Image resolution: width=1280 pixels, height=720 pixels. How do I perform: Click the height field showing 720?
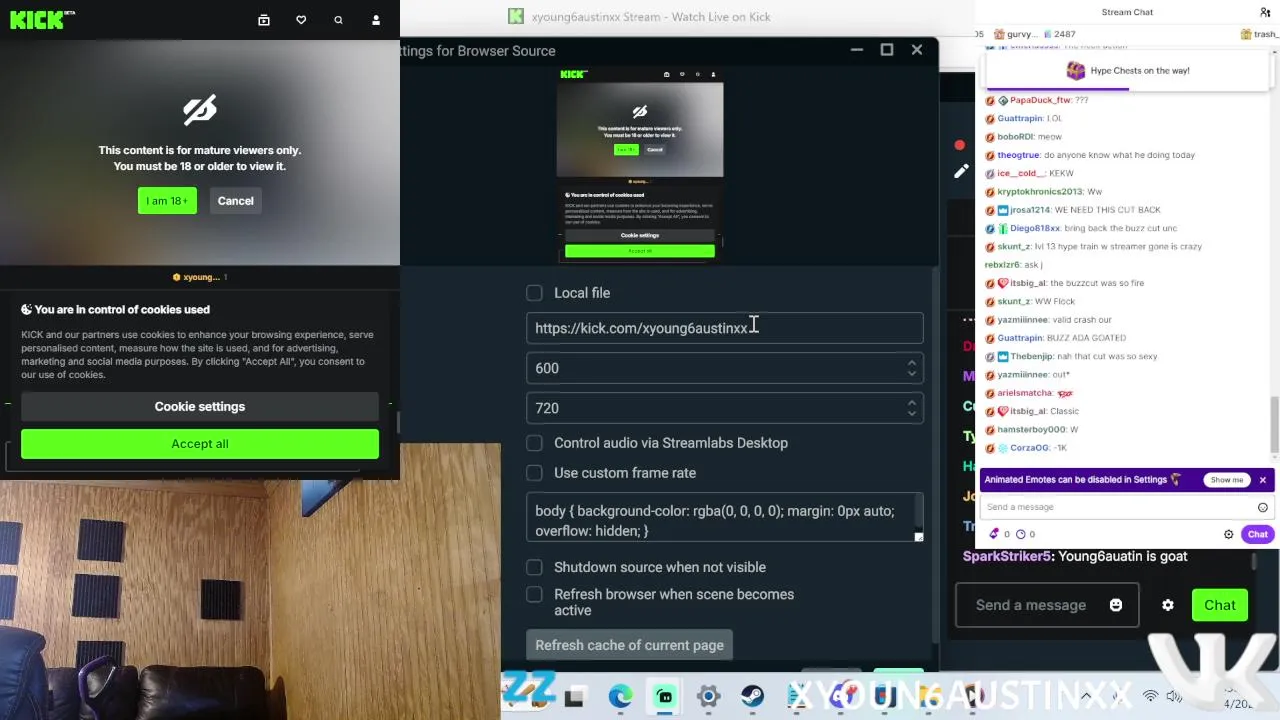click(725, 408)
